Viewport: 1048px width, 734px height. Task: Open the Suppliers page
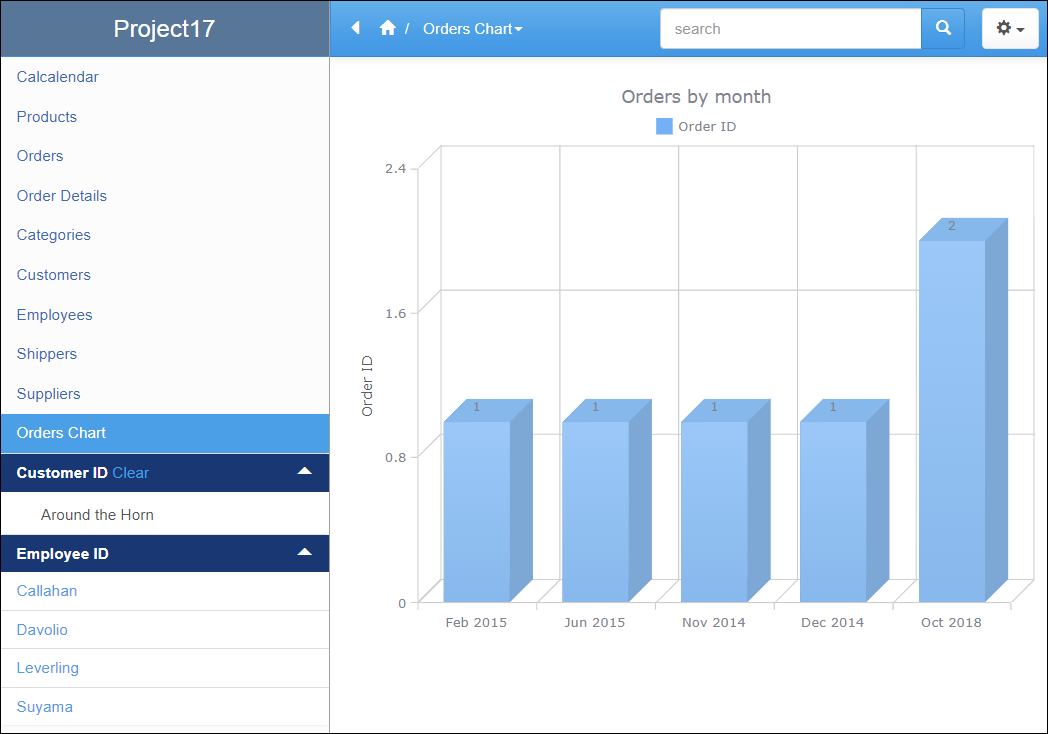pos(48,394)
